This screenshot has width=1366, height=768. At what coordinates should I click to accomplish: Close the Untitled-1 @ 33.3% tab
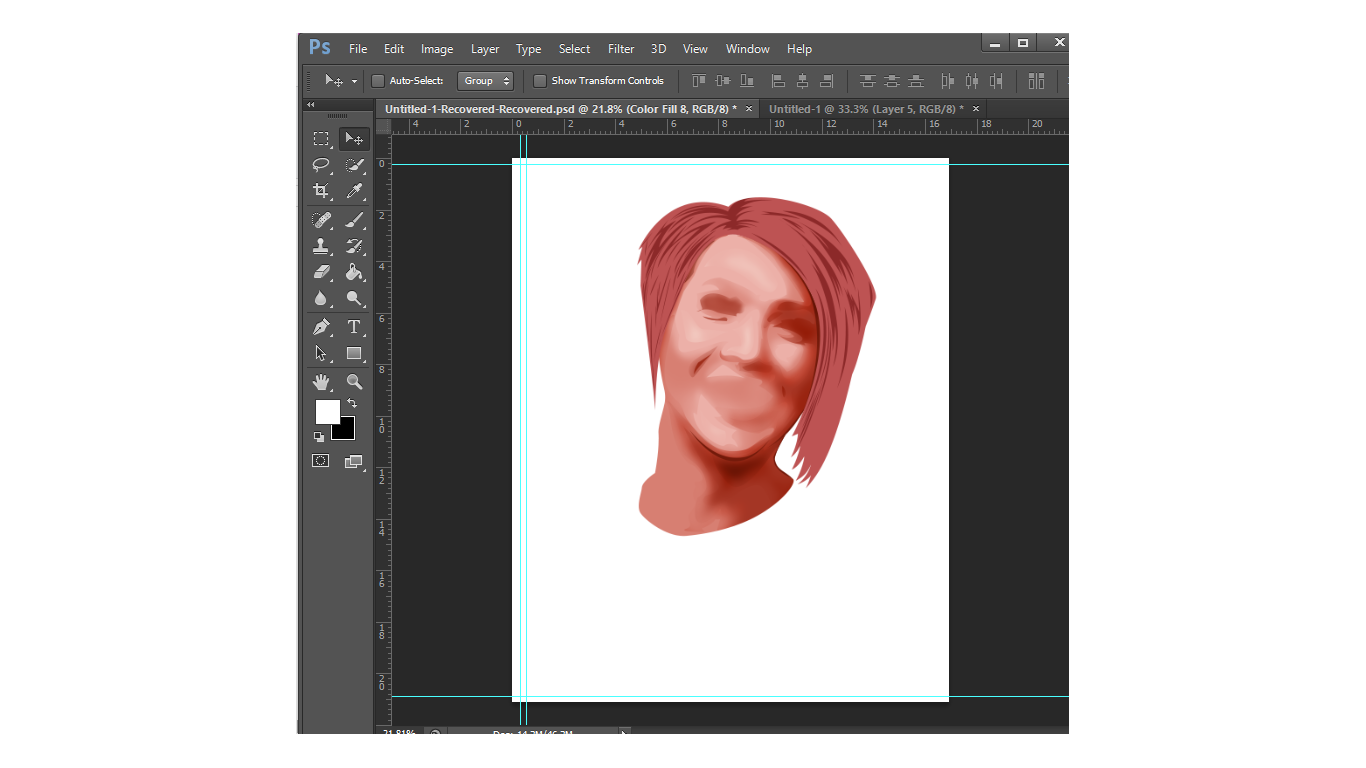(x=976, y=109)
